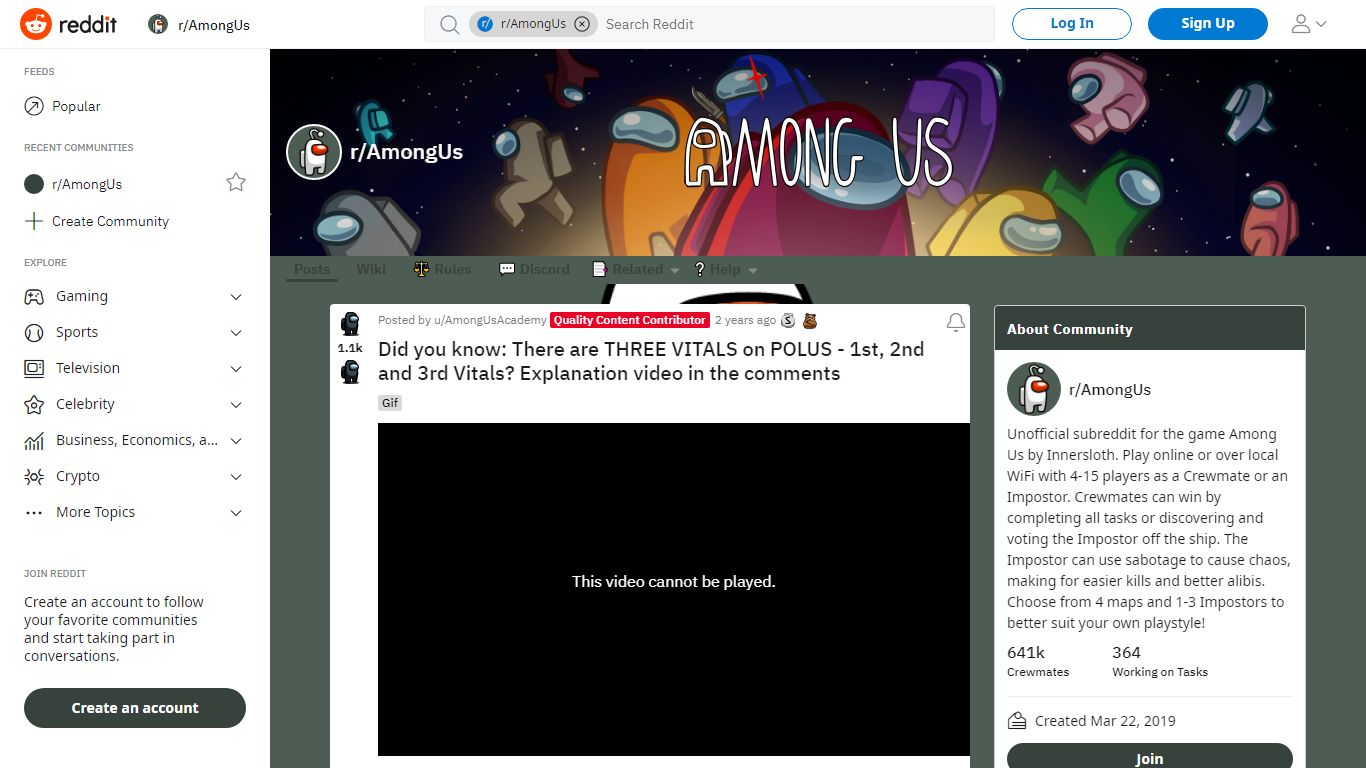Click the Create an account button
The height and width of the screenshot is (768, 1366).
[x=135, y=708]
